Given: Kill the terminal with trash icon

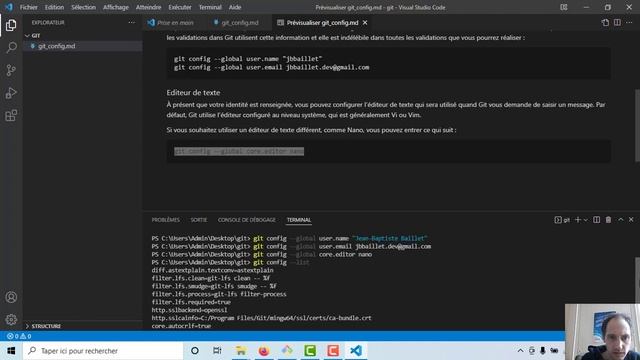Looking at the screenshot, I should [x=608, y=220].
